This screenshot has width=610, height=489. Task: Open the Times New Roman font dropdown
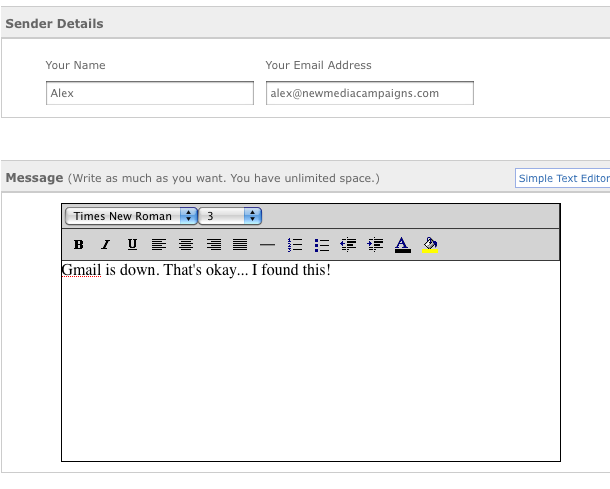[131, 216]
